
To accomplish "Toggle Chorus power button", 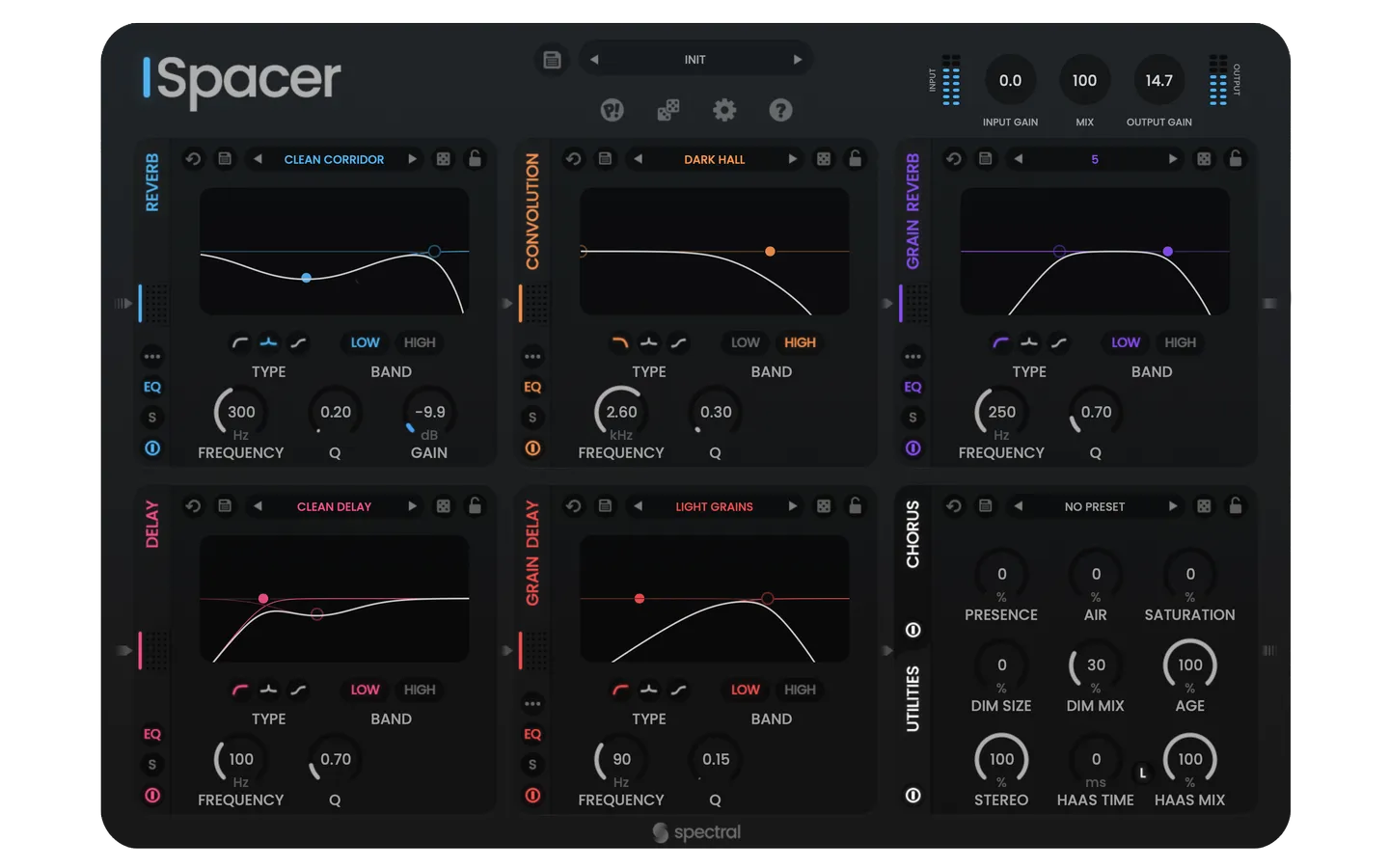I will (912, 630).
